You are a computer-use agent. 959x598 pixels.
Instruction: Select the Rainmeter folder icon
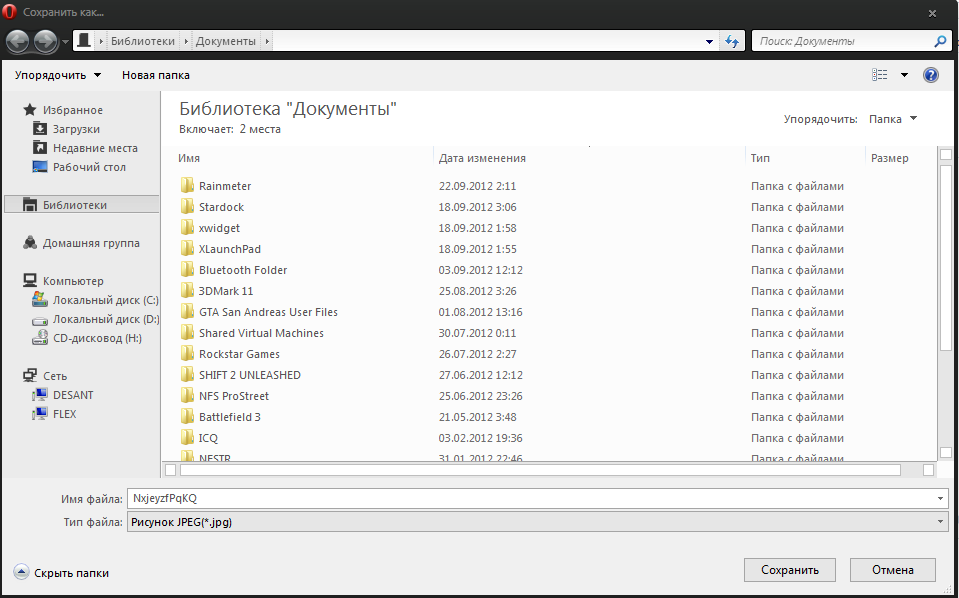click(187, 185)
